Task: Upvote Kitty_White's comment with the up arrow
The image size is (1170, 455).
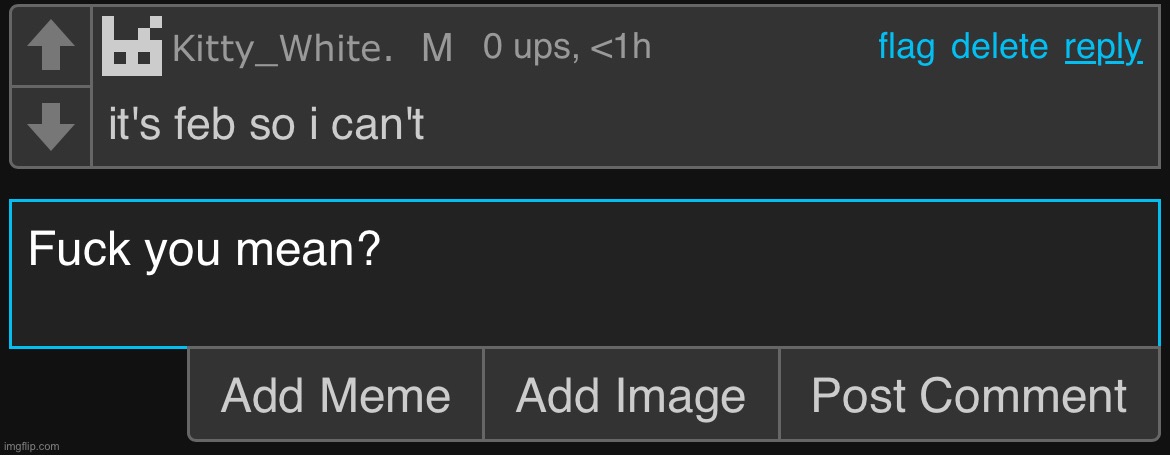Action: [50, 47]
